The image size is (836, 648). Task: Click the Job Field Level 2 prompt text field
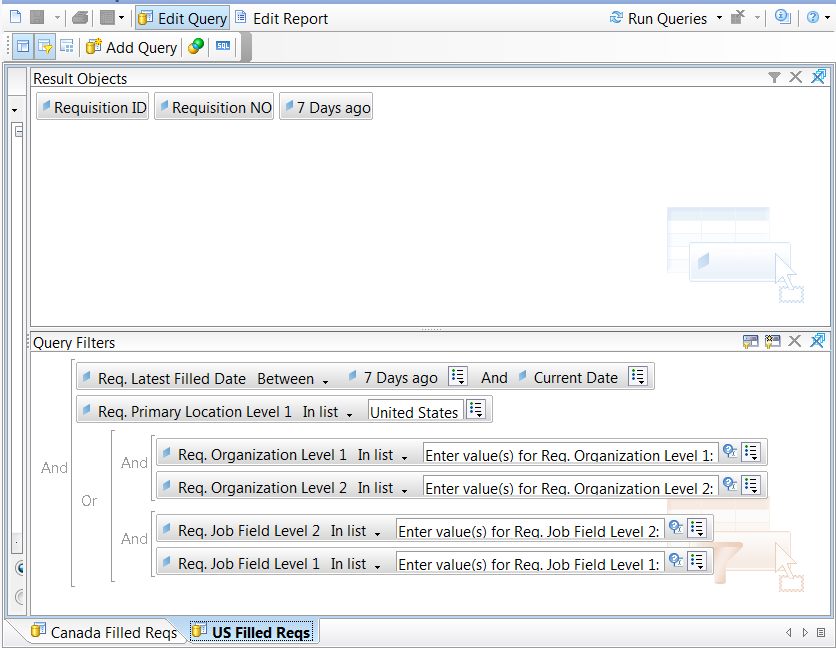tap(530, 531)
